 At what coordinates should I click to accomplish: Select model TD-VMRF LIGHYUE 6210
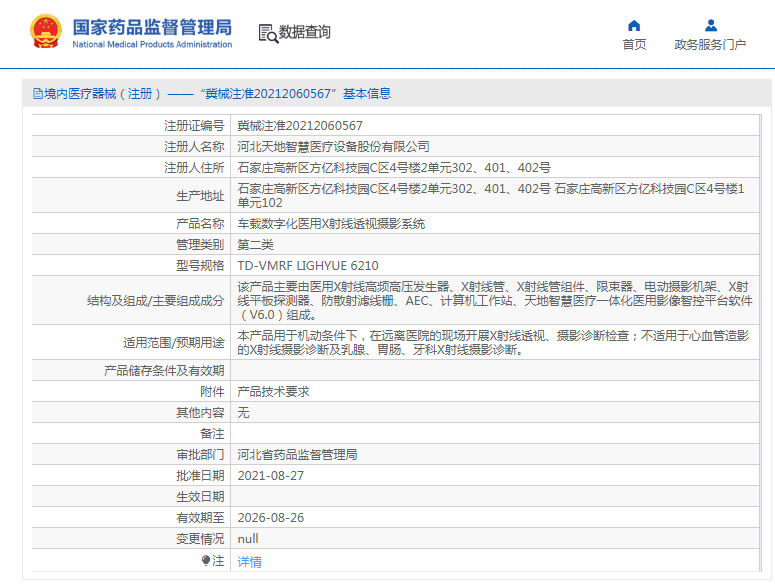[x=308, y=266]
